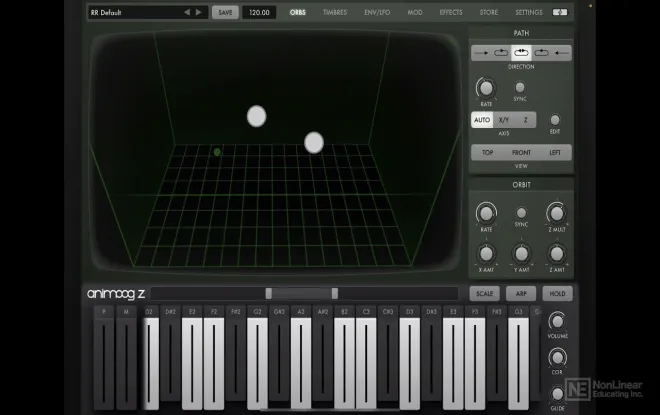
Task: Set axis mode to X/Y
Action: coord(504,120)
